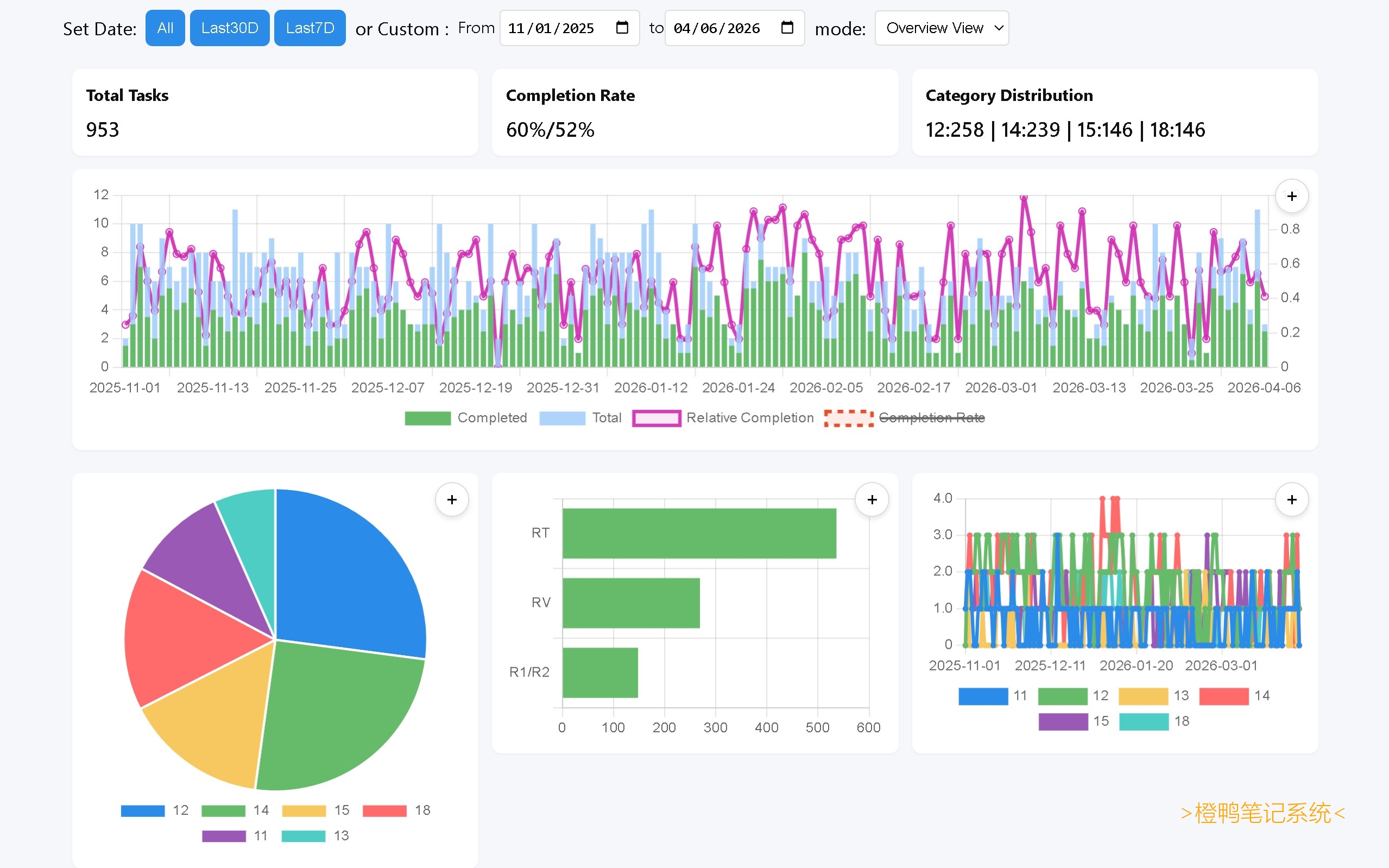Click the To date field 04/06/2026
The image size is (1389, 868).
[717, 28]
